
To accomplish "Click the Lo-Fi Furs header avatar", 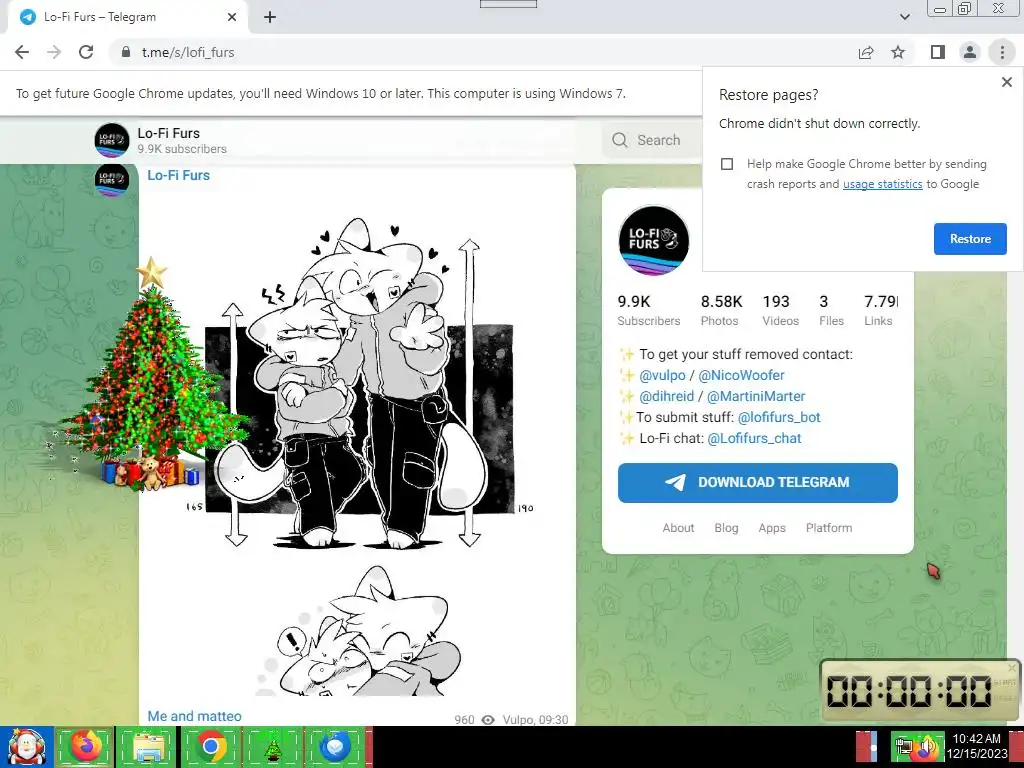I will [112, 140].
